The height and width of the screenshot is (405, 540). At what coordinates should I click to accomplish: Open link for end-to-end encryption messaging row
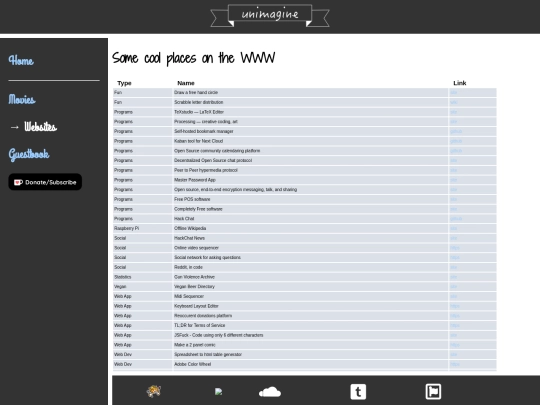[x=453, y=189]
